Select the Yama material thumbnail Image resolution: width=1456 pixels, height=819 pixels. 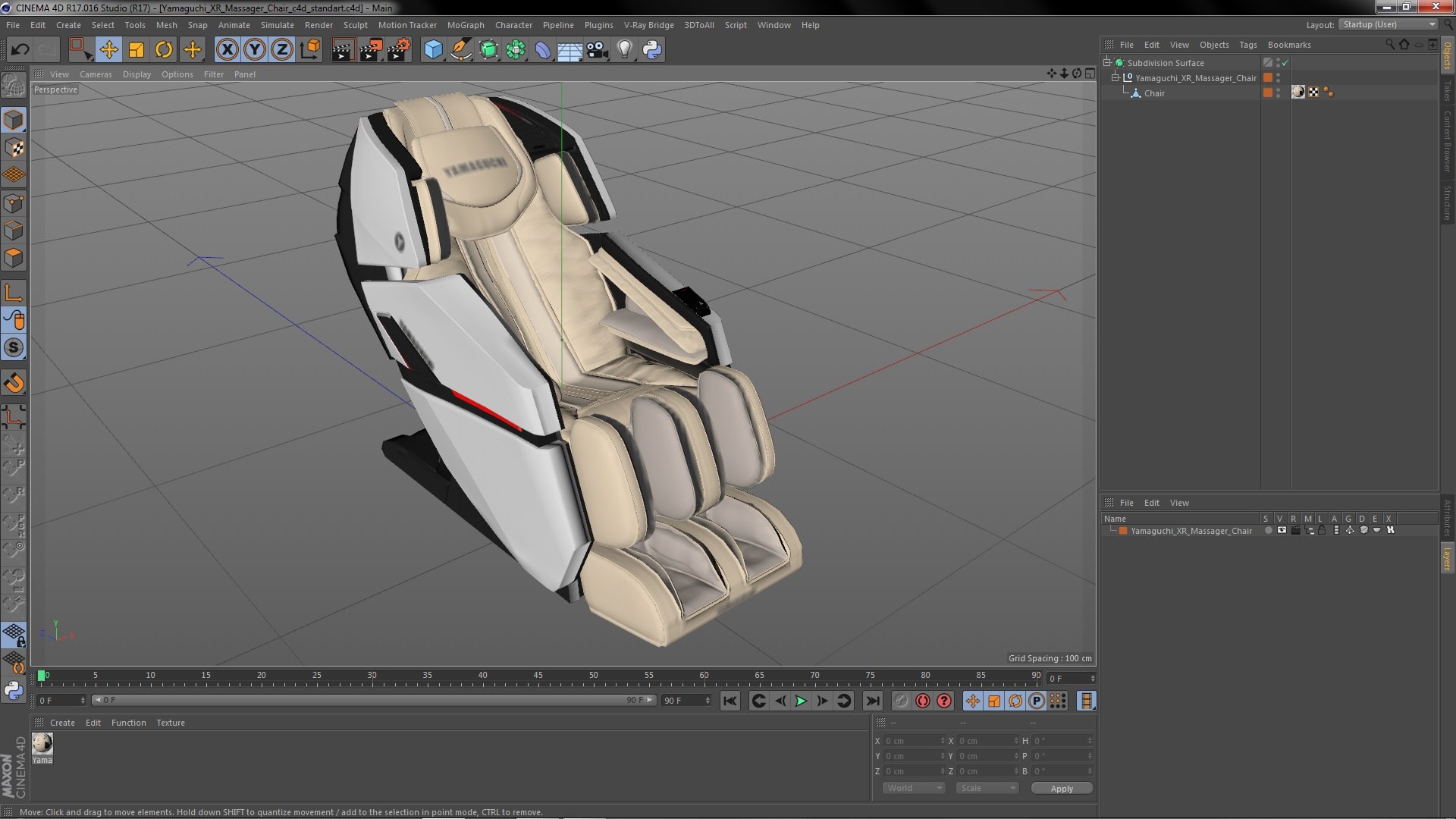42,748
